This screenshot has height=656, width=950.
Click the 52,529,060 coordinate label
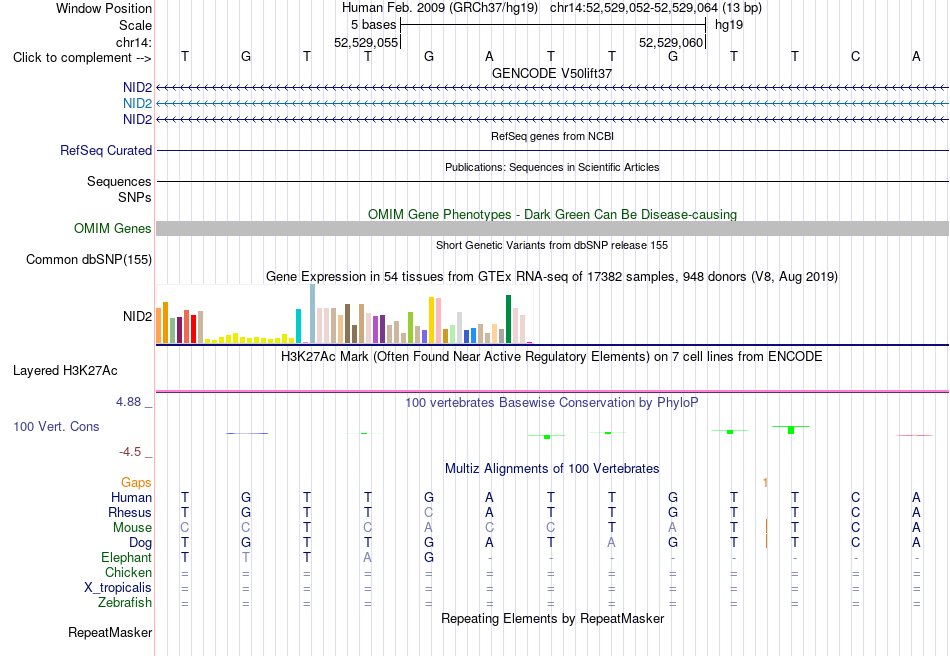671,42
